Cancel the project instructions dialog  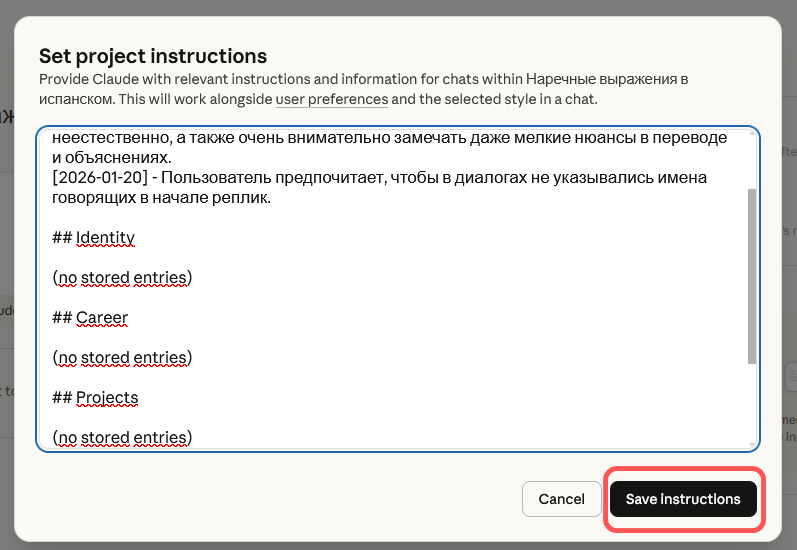pyautogui.click(x=561, y=499)
